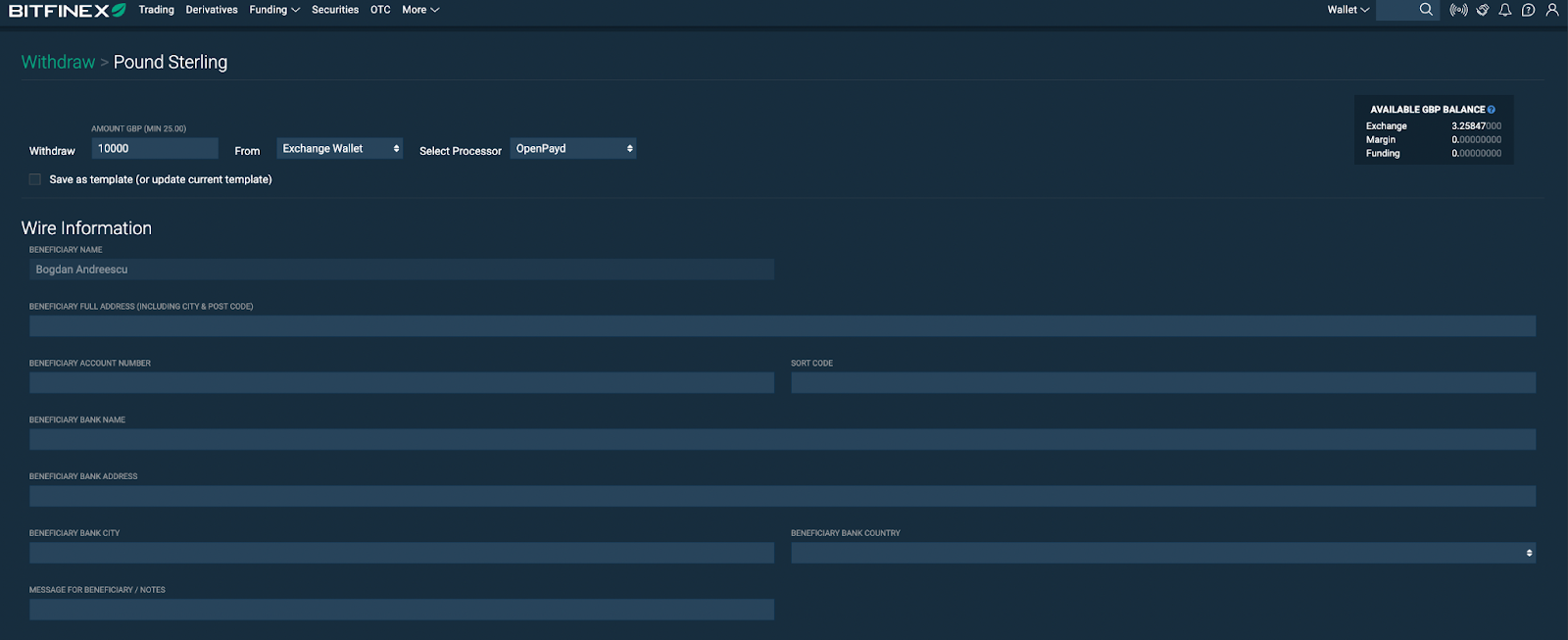Click the Pound Sterling page title
This screenshot has height=640, width=1568.
[x=171, y=62]
